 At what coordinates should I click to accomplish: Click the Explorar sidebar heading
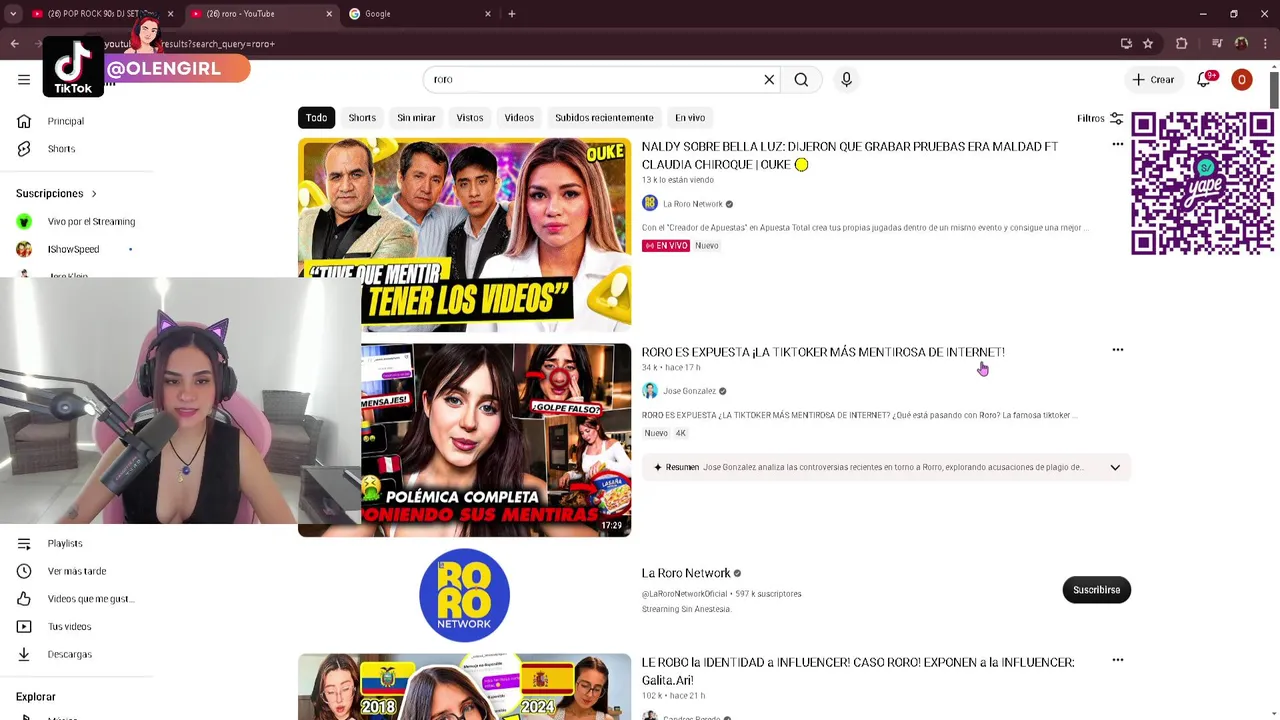36,697
